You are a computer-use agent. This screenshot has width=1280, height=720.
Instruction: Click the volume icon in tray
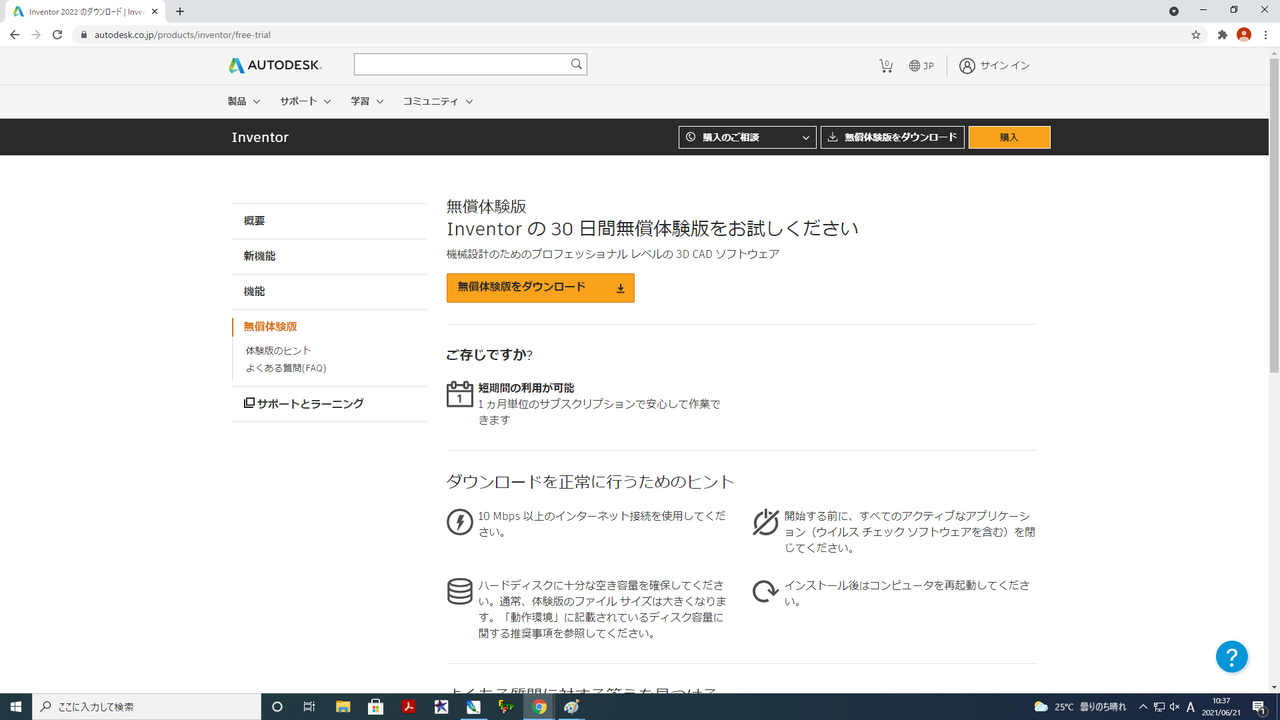point(1175,707)
